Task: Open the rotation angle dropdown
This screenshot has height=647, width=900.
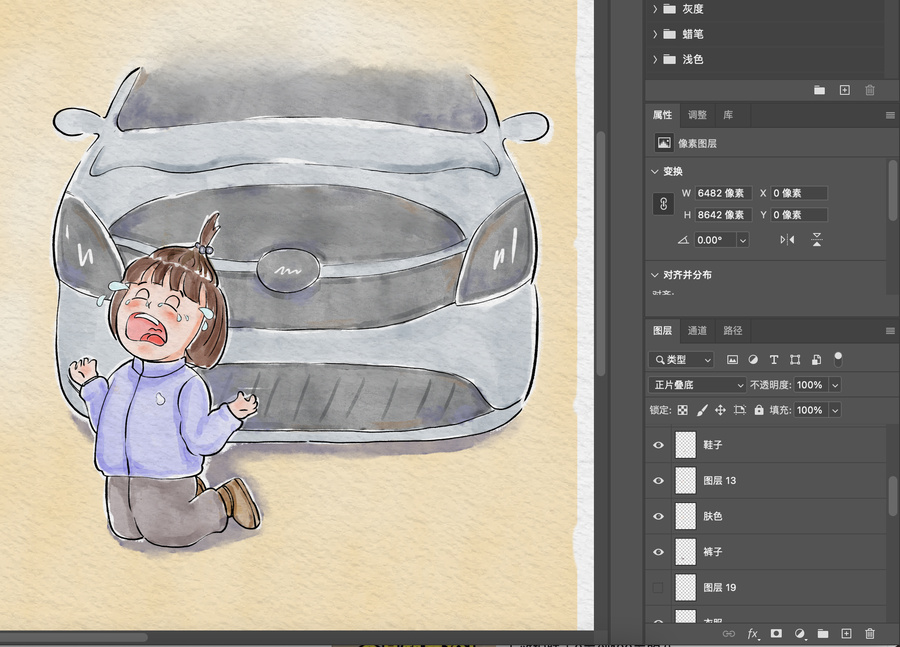Action: point(743,240)
